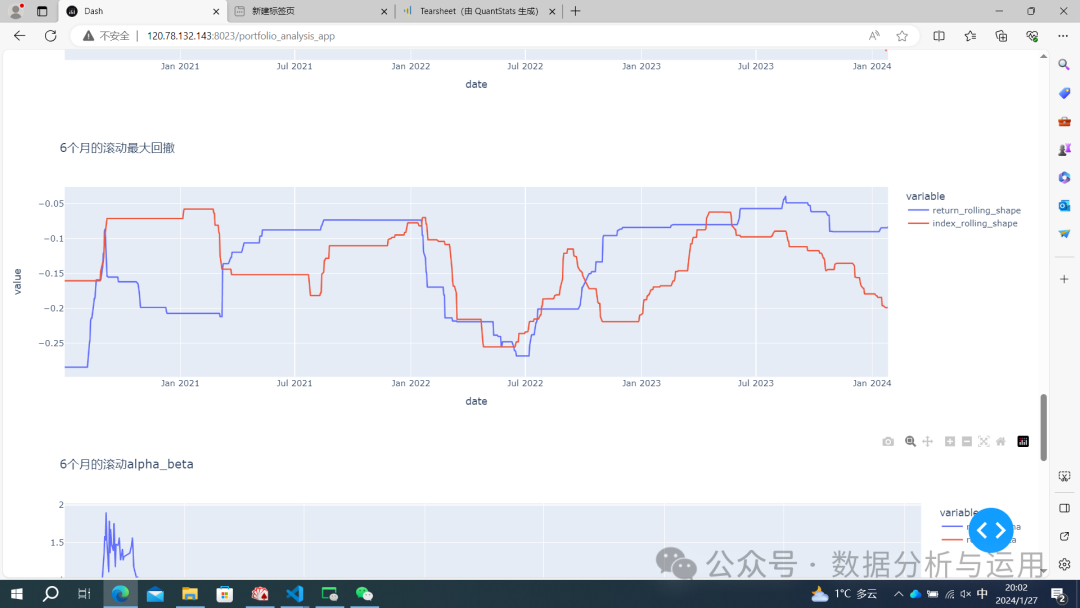Open link in new window sidebar icon
The image size is (1080, 608).
point(1064,536)
